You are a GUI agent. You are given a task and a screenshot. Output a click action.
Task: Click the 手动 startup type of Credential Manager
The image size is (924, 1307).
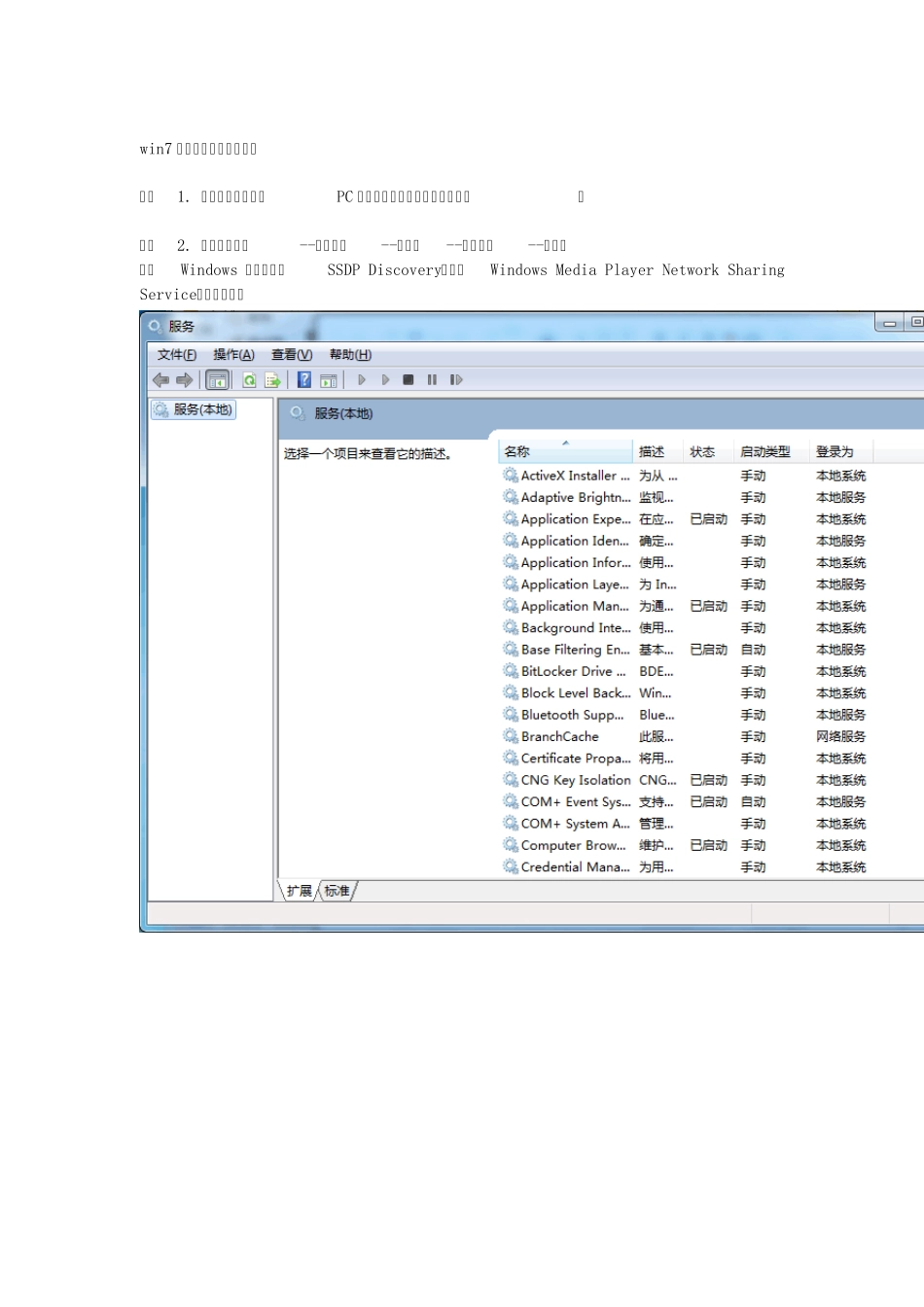point(754,867)
